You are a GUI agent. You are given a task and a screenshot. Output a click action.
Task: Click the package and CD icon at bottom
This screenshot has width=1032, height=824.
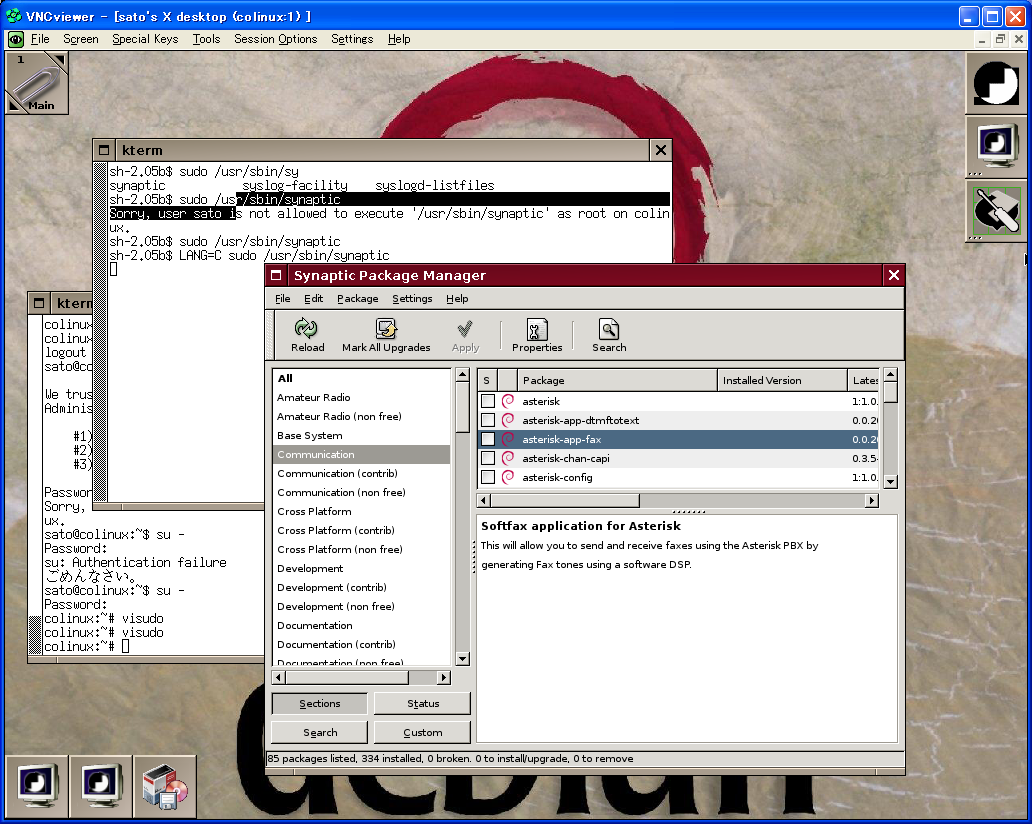pos(165,786)
